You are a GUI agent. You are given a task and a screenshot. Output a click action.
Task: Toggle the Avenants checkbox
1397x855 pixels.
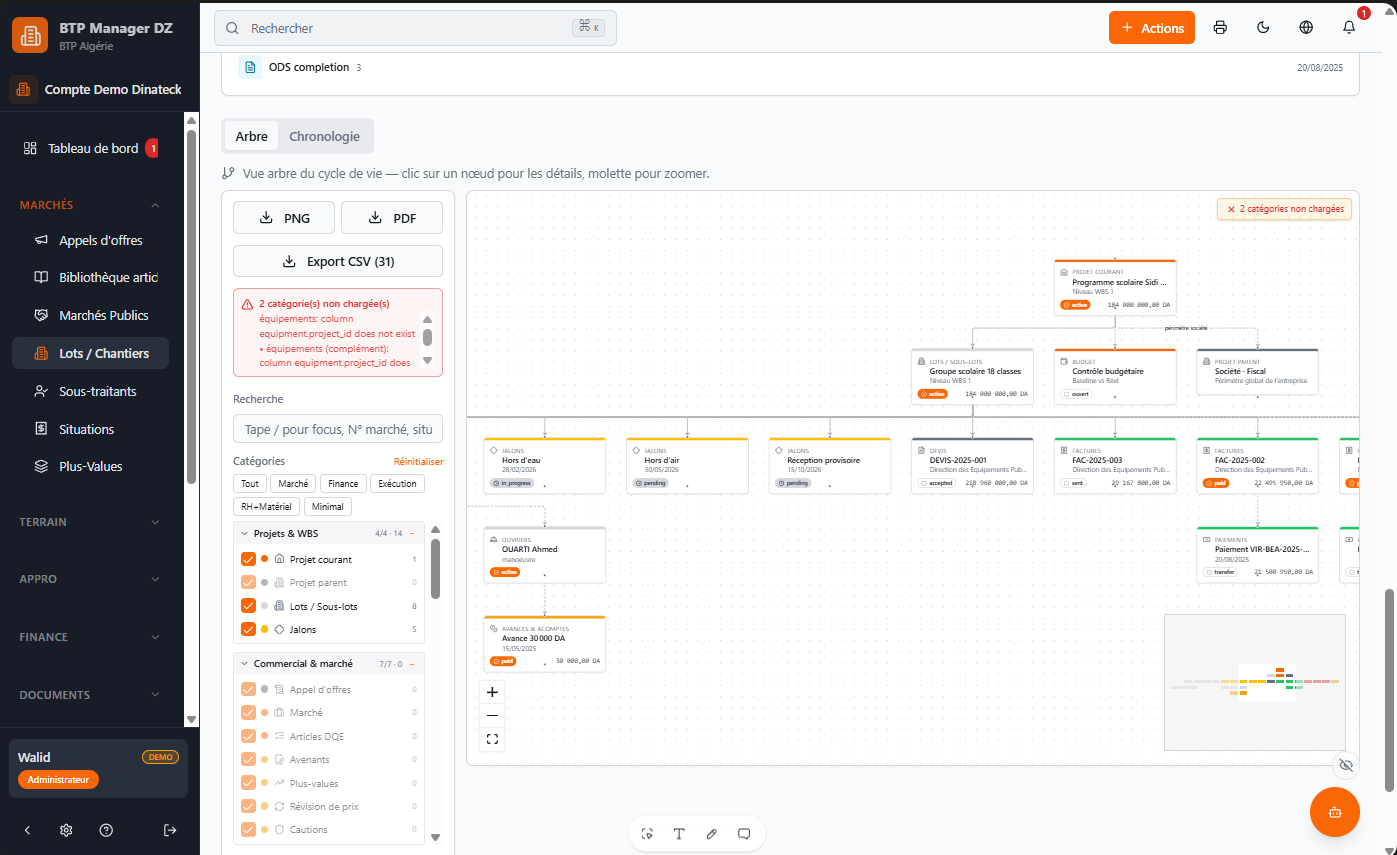(248, 759)
